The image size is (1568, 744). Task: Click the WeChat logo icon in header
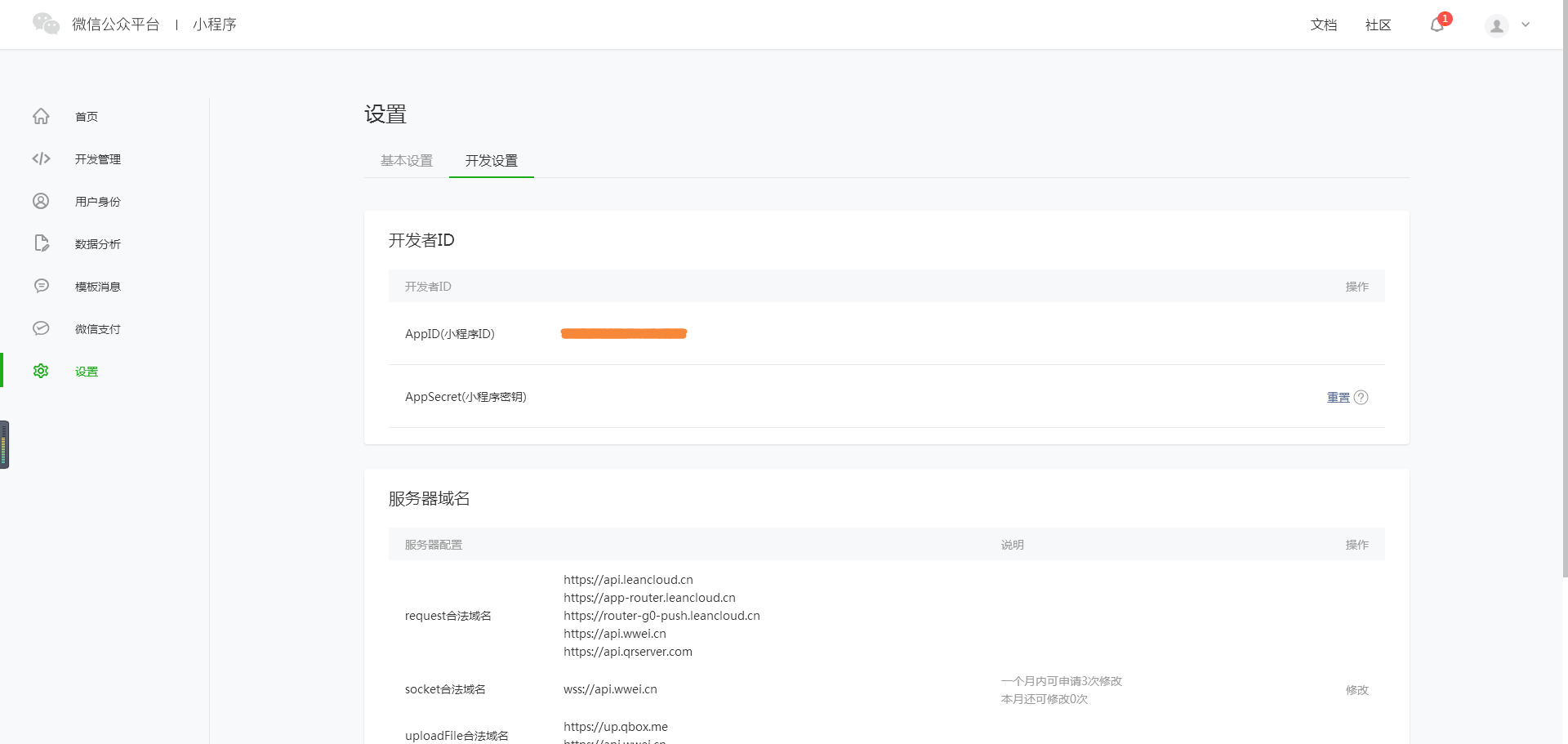coord(46,24)
